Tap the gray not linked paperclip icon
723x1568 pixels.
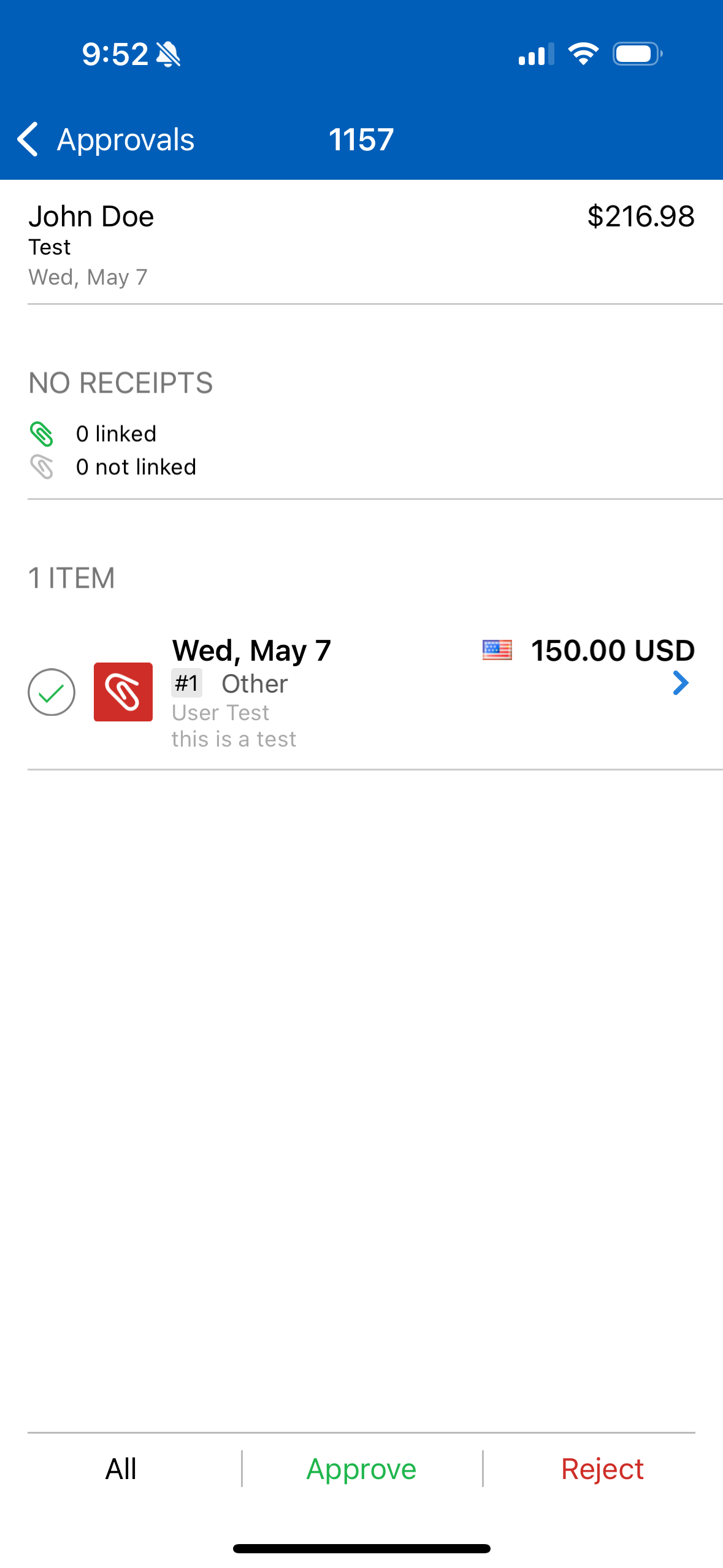point(42,467)
